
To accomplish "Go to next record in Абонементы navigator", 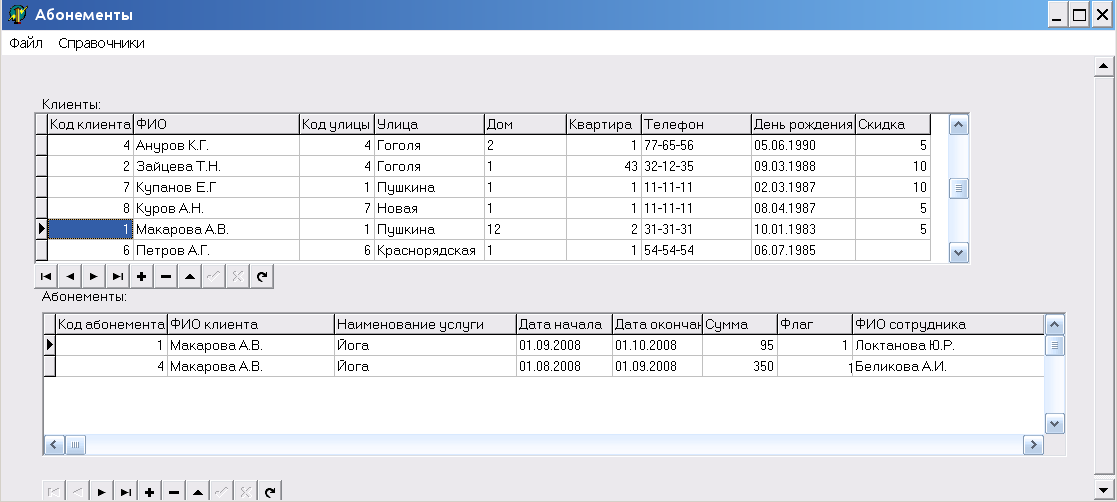I will [102, 492].
